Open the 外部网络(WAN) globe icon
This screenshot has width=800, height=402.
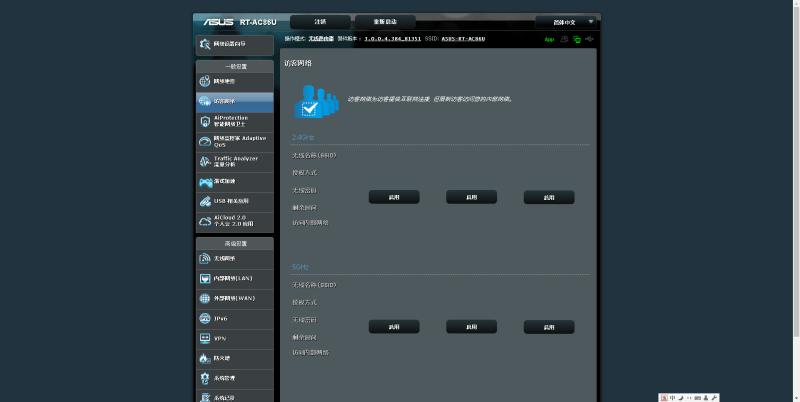point(205,298)
